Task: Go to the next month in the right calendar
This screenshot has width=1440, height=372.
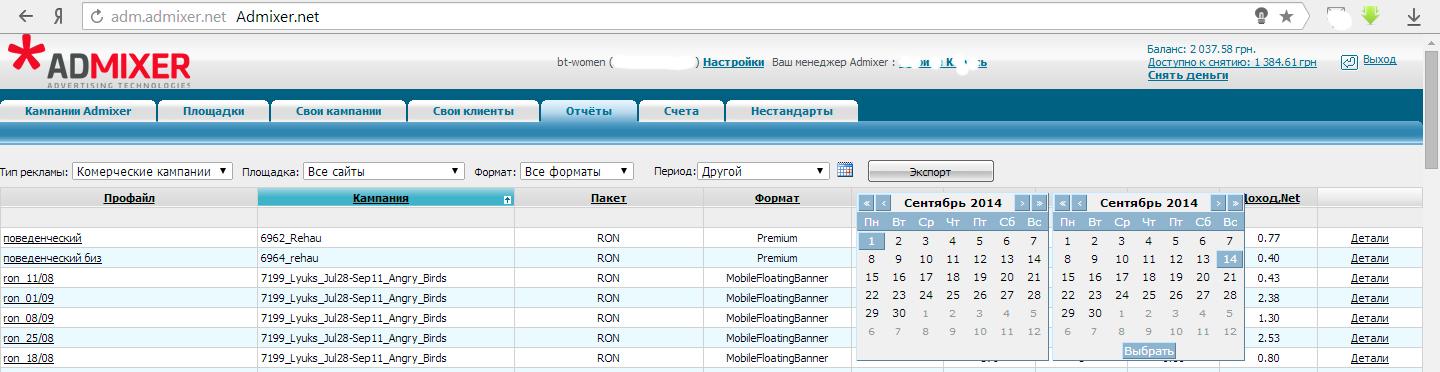Action: click(1219, 203)
